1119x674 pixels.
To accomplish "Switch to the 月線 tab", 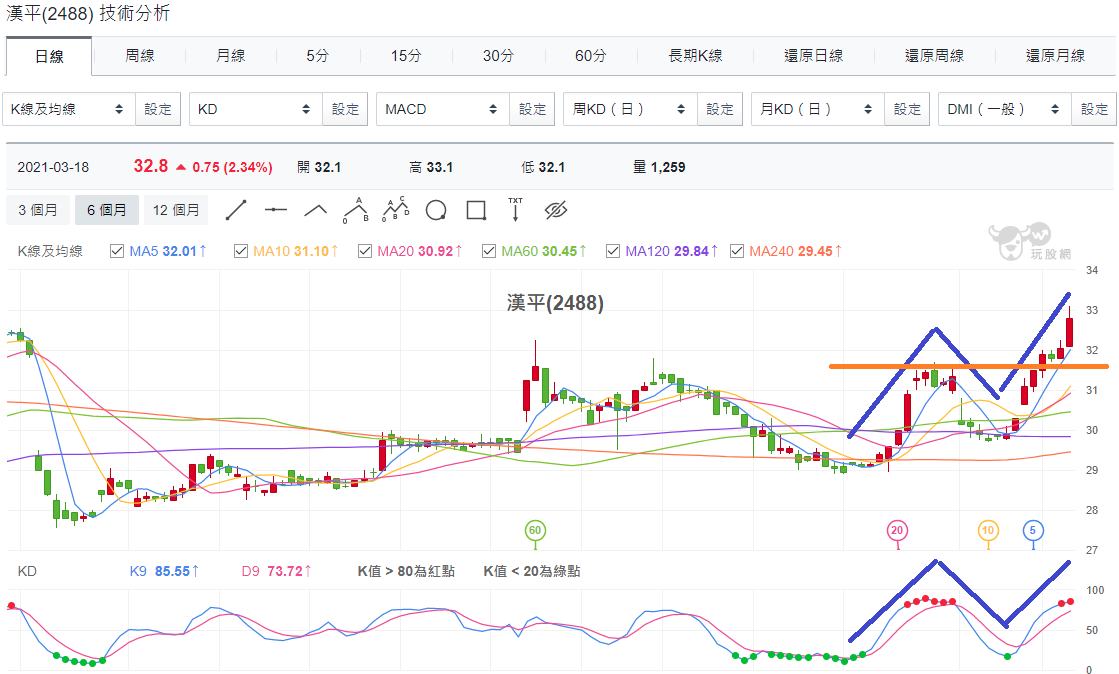I will coord(231,56).
